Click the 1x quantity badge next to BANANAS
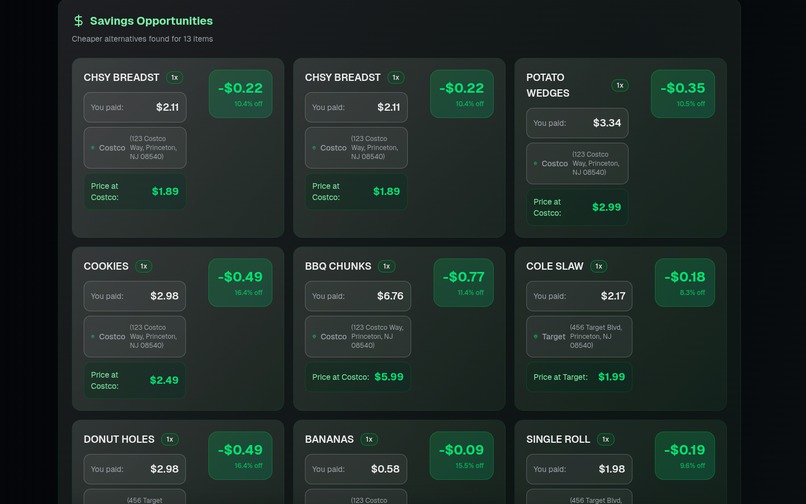This screenshot has width=806, height=504. point(369,439)
